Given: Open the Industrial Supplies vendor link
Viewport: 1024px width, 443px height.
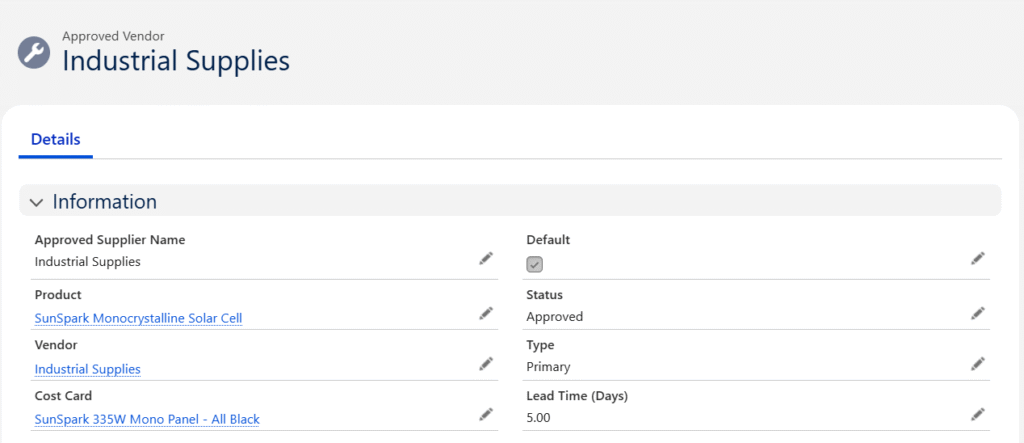Looking at the screenshot, I should coord(88,369).
